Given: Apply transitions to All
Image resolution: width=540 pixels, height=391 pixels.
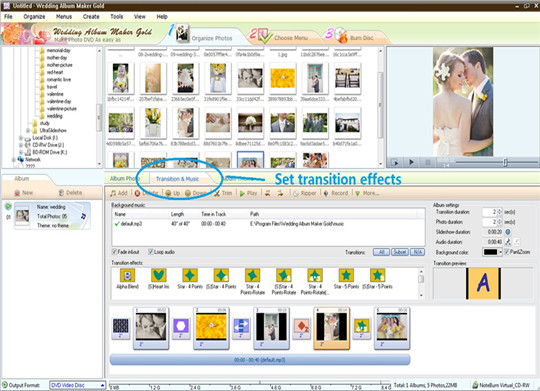Looking at the screenshot, I should pyautogui.click(x=381, y=252).
